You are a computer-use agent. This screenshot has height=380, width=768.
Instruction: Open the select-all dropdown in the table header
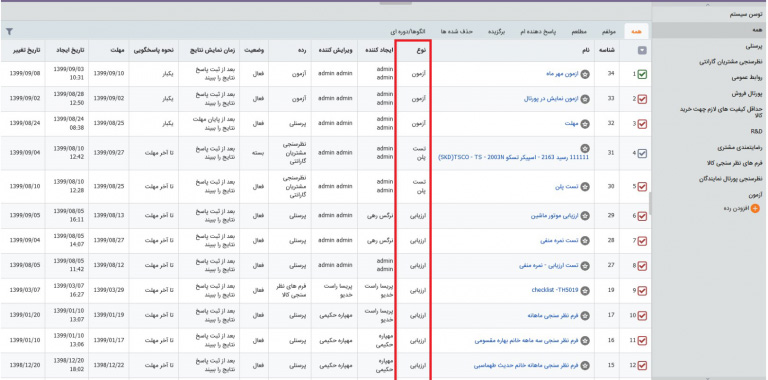pos(642,50)
